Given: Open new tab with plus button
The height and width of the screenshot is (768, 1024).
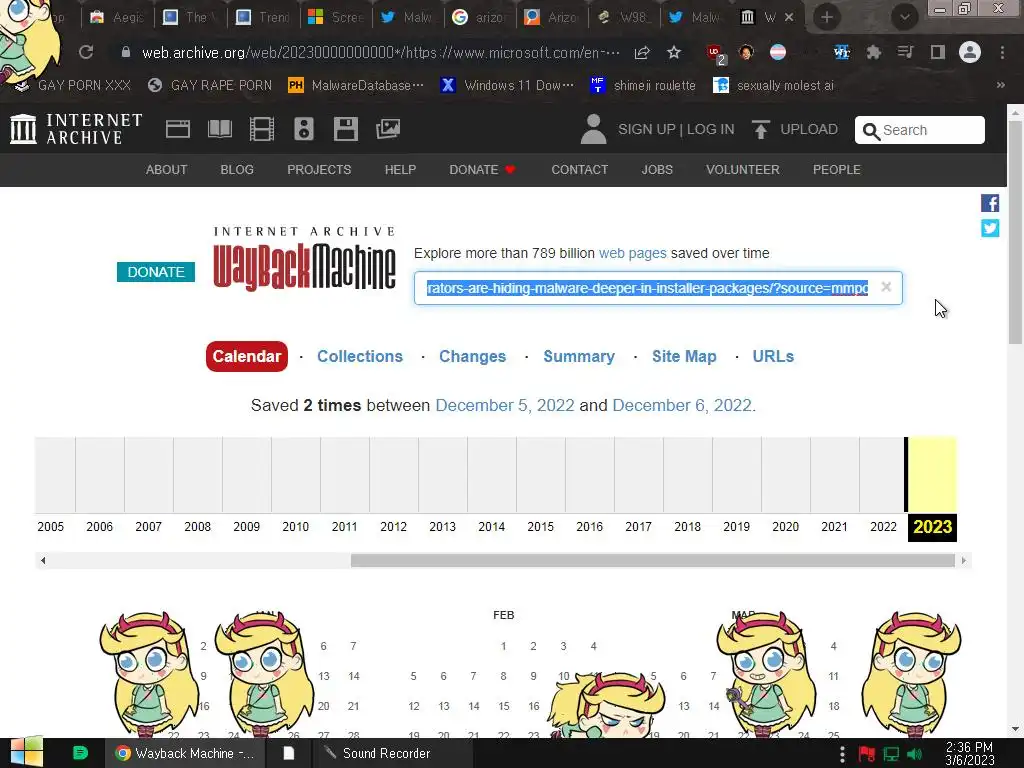Looking at the screenshot, I should click(827, 17).
